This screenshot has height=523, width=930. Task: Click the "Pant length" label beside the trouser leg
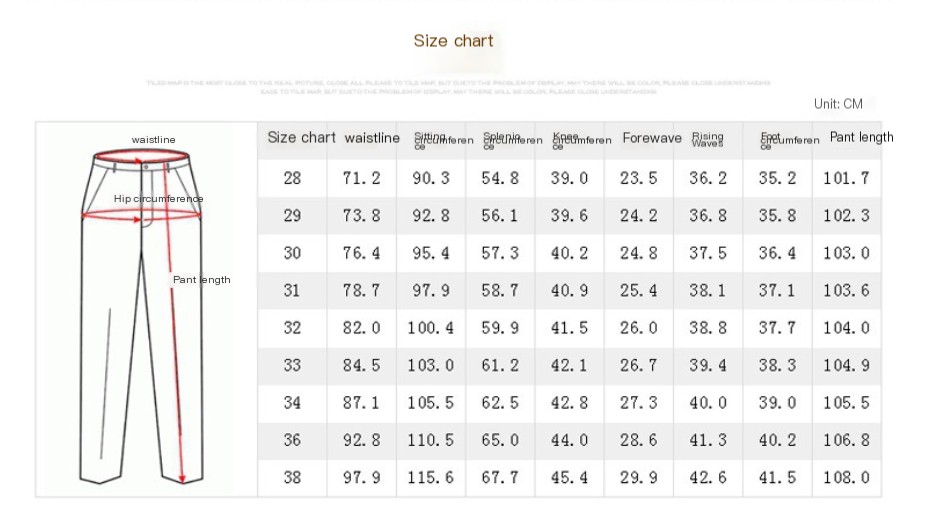pos(201,280)
